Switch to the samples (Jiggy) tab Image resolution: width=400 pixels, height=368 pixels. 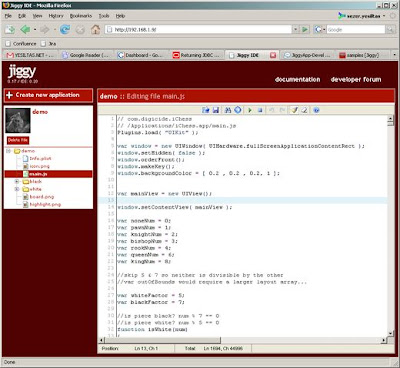[x=362, y=55]
